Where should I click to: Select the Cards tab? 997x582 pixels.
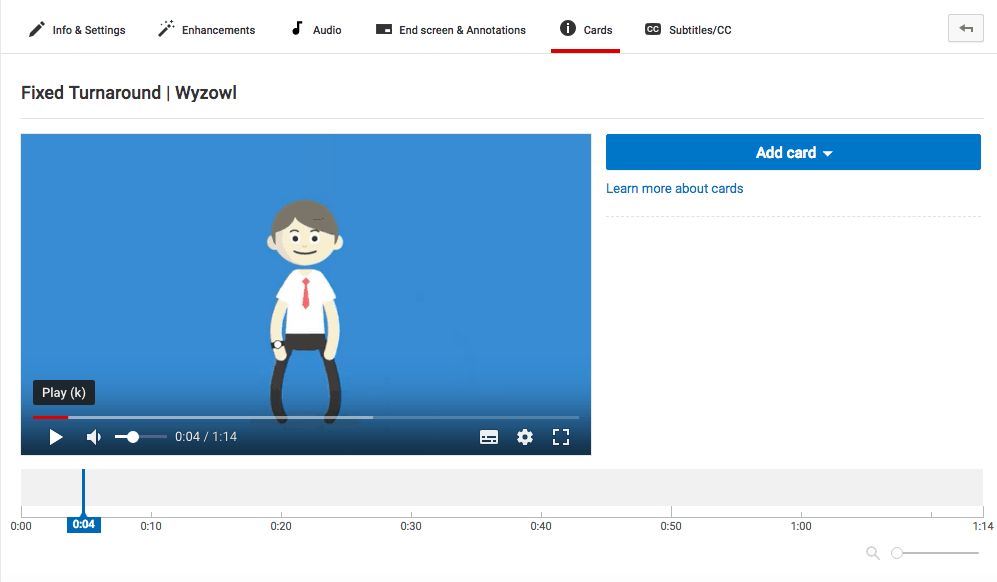(x=586, y=30)
